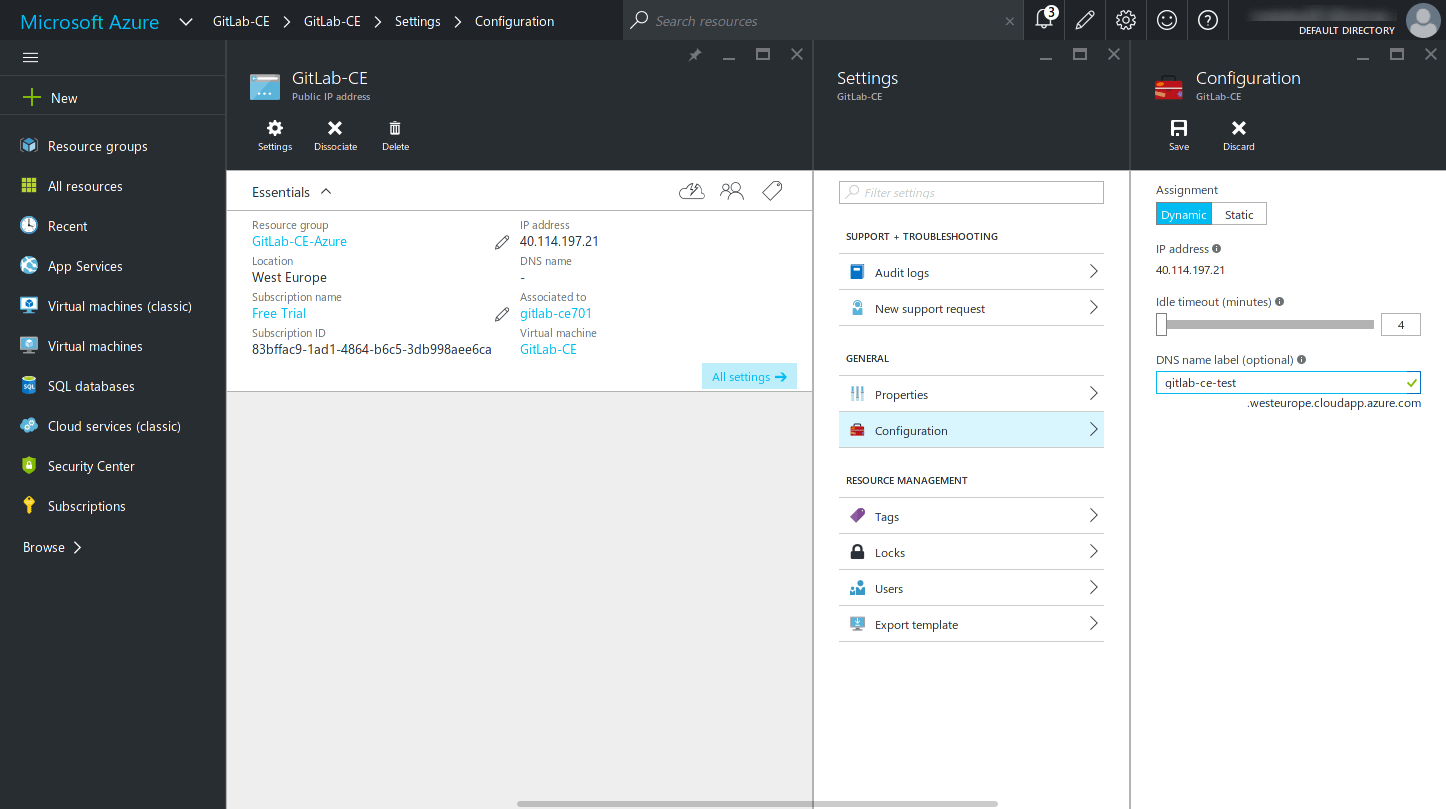
Task: Click the Save icon in Configuration
Action: [1178, 128]
